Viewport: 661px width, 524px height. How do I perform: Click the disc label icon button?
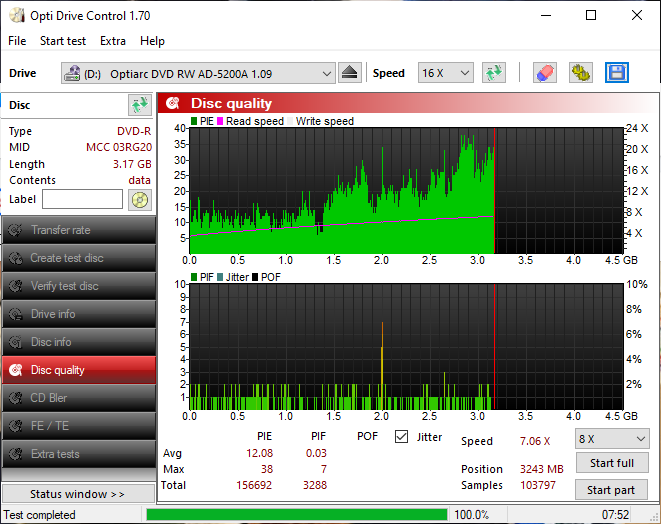(140, 199)
